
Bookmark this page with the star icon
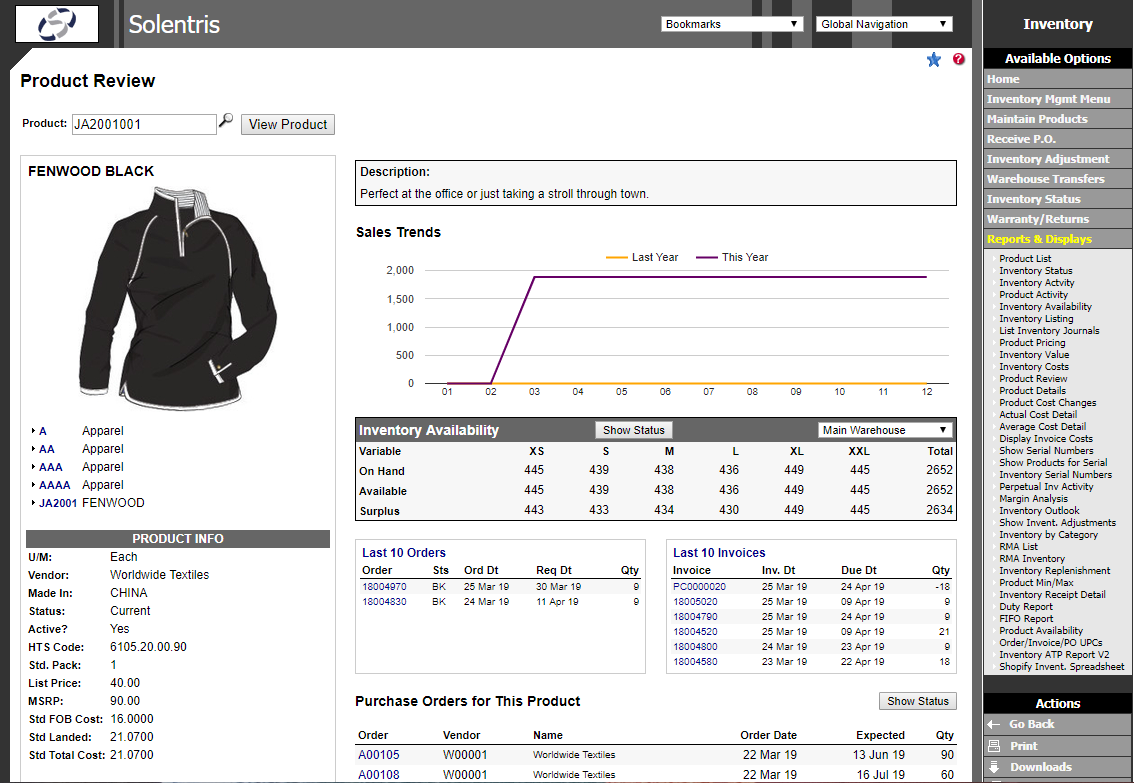pyautogui.click(x=934, y=59)
